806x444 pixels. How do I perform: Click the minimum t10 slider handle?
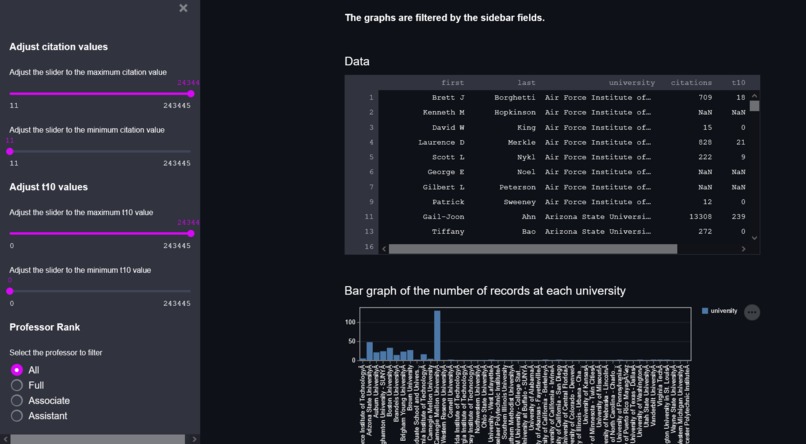pyautogui.click(x=10, y=291)
